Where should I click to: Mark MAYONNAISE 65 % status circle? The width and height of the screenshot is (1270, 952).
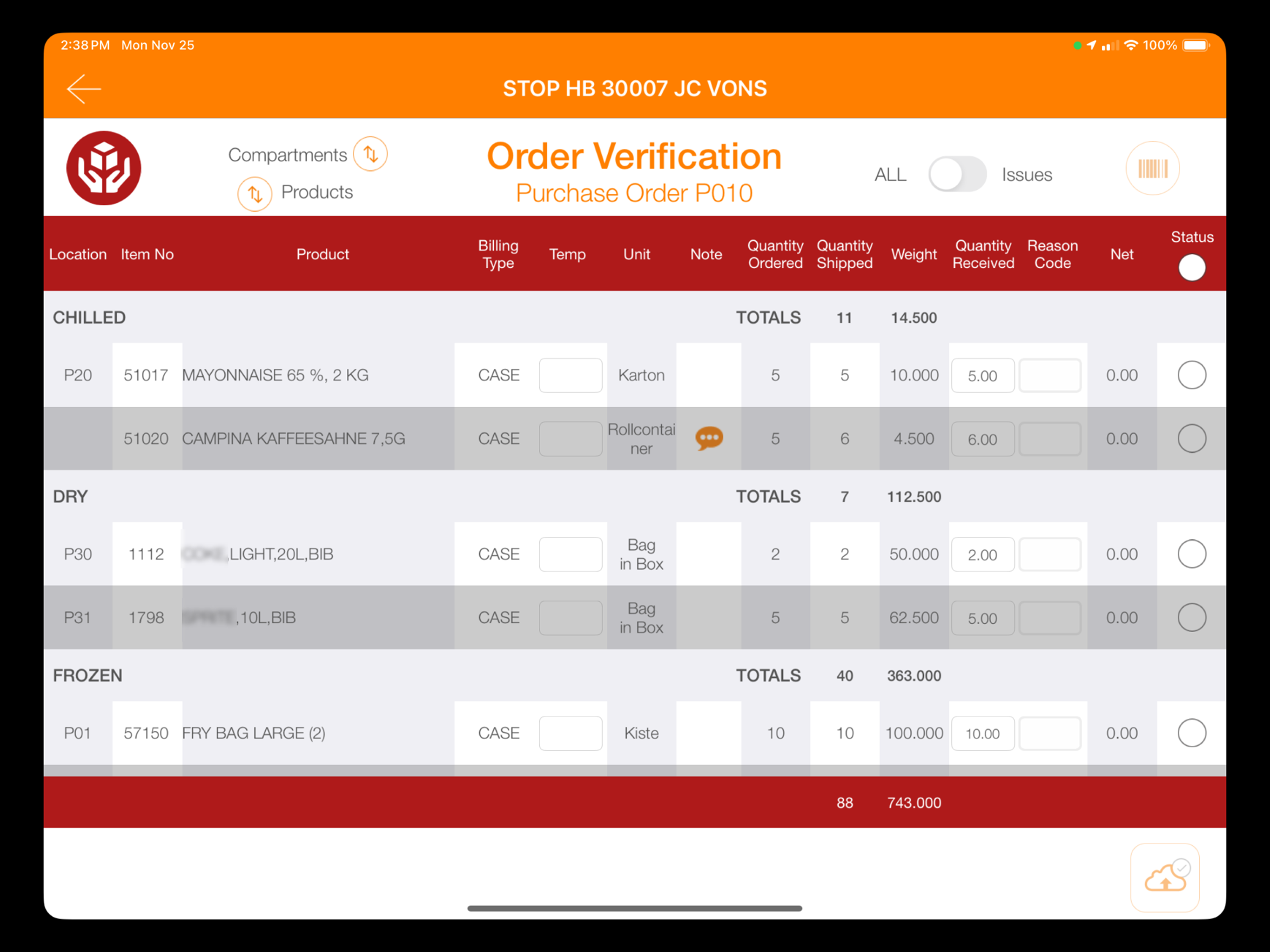point(1192,375)
